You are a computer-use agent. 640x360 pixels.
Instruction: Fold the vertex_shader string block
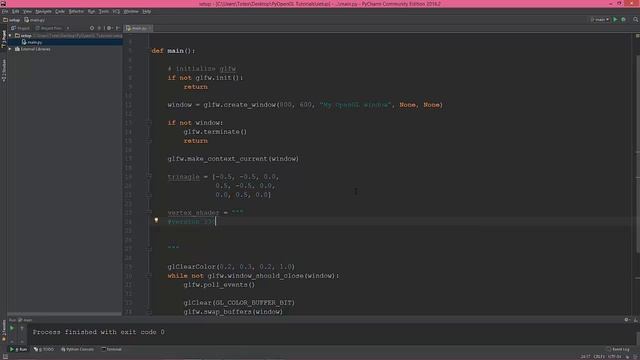click(x=149, y=213)
